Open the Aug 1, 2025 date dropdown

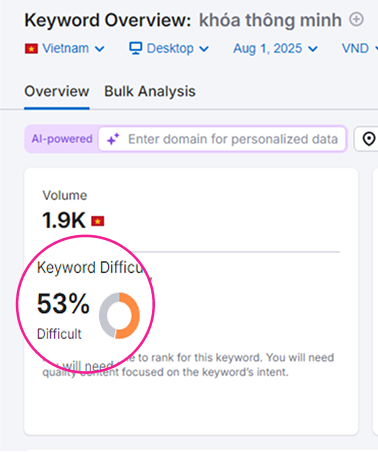click(275, 49)
